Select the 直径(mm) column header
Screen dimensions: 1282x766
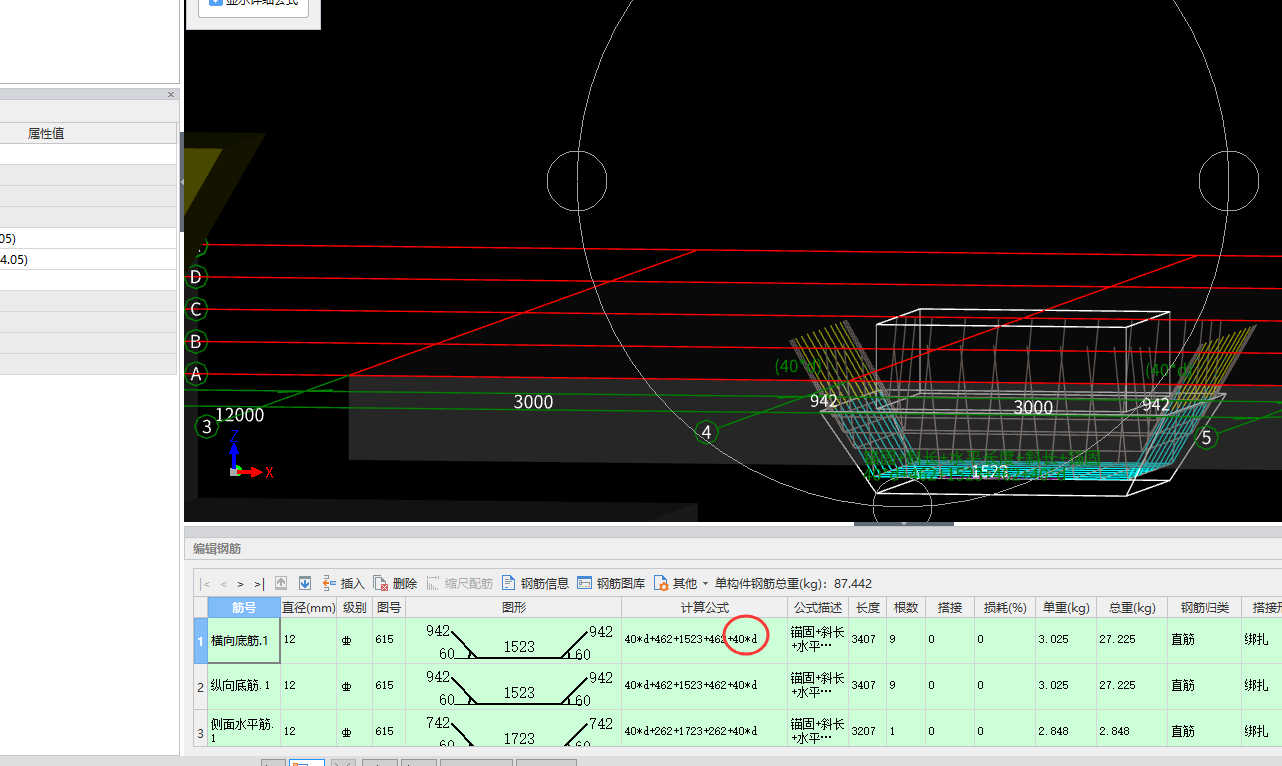309,607
